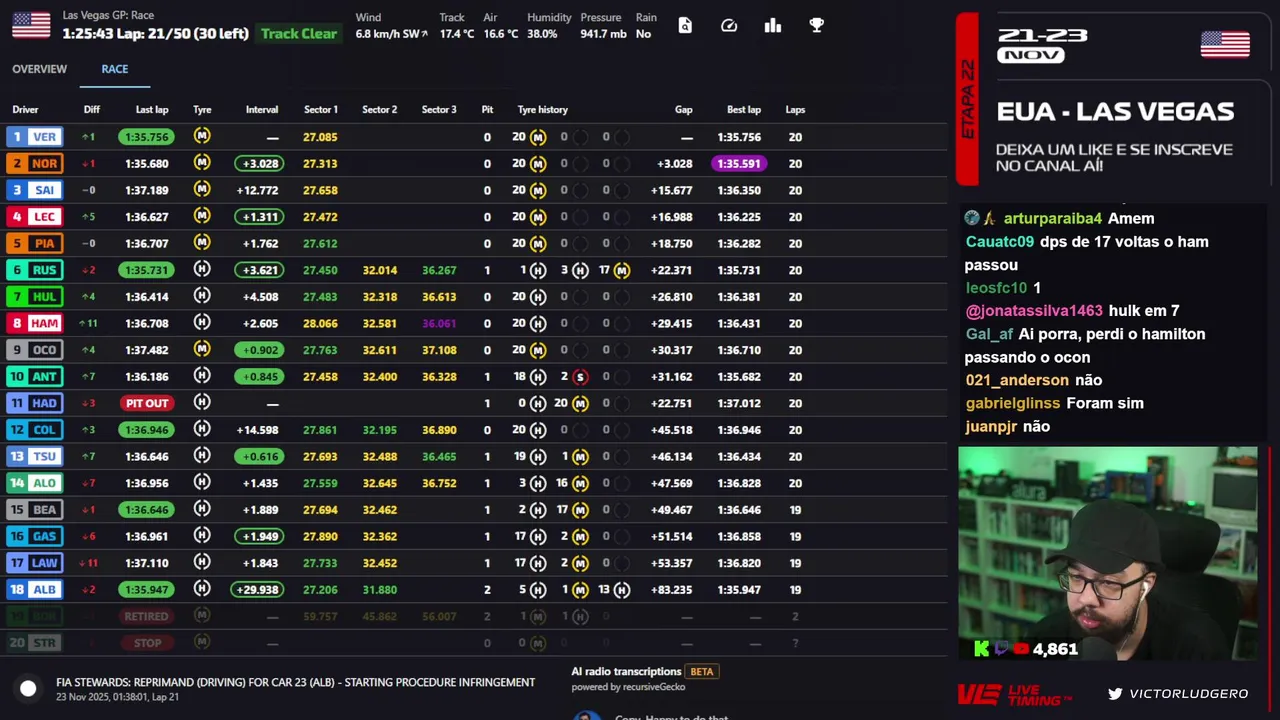Click the Pit column header

(487, 110)
